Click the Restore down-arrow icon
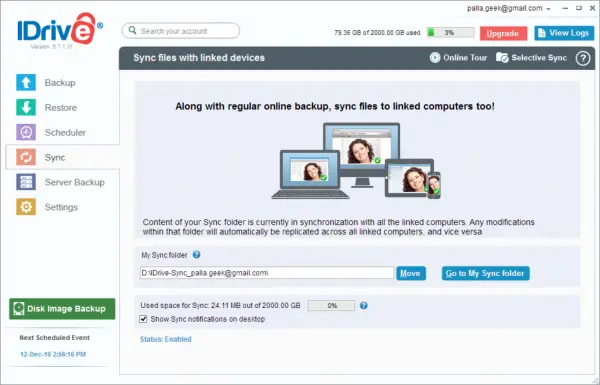Screen dimensions: 600x385 click(x=26, y=108)
